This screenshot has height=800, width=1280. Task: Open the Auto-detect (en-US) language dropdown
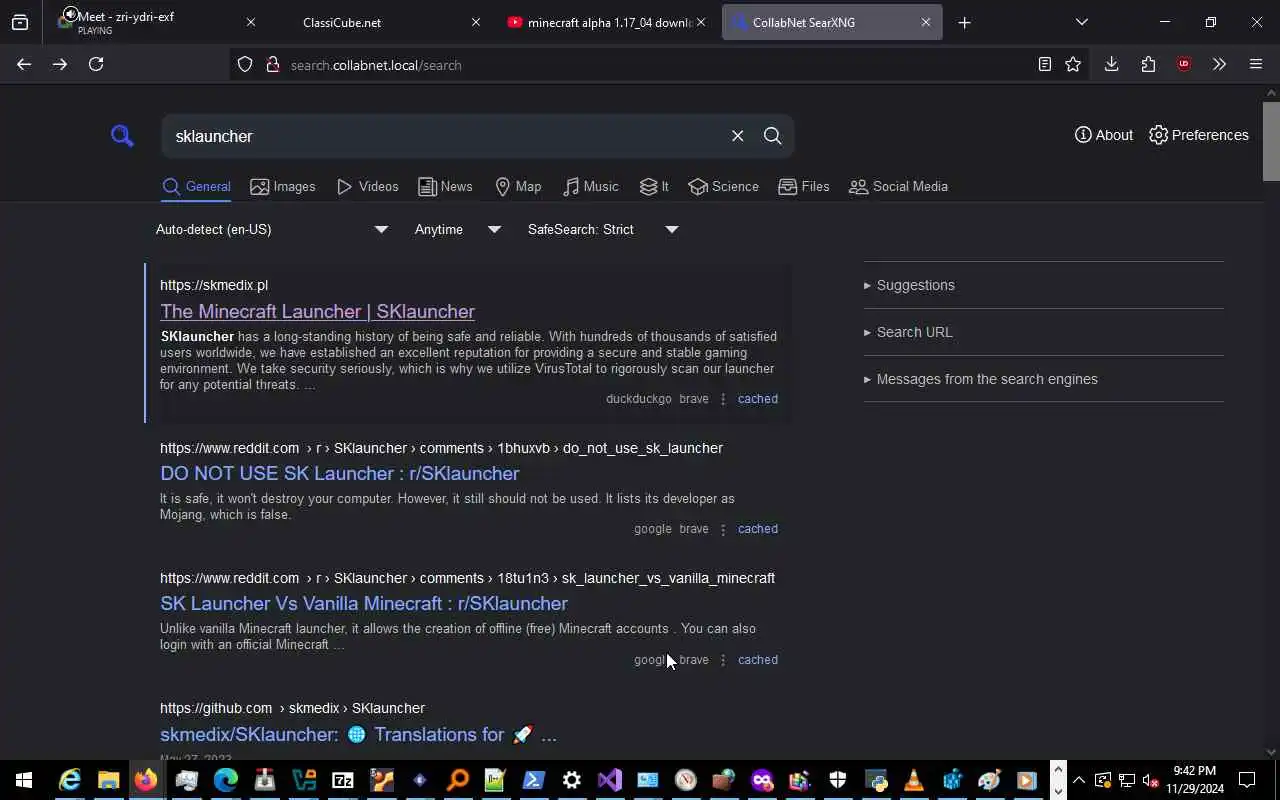coord(271,229)
